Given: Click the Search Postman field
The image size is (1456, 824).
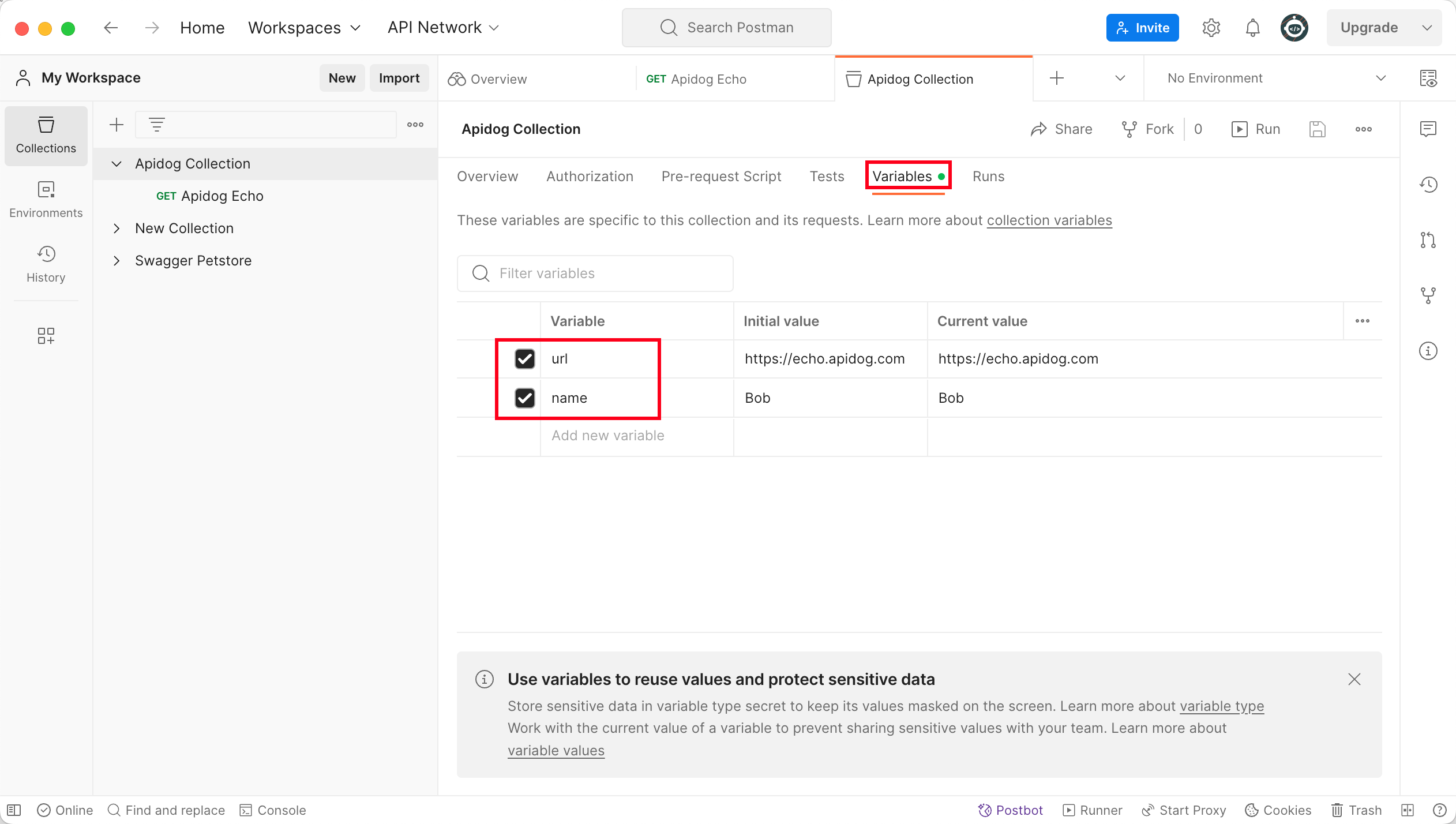Looking at the screenshot, I should tap(726, 28).
